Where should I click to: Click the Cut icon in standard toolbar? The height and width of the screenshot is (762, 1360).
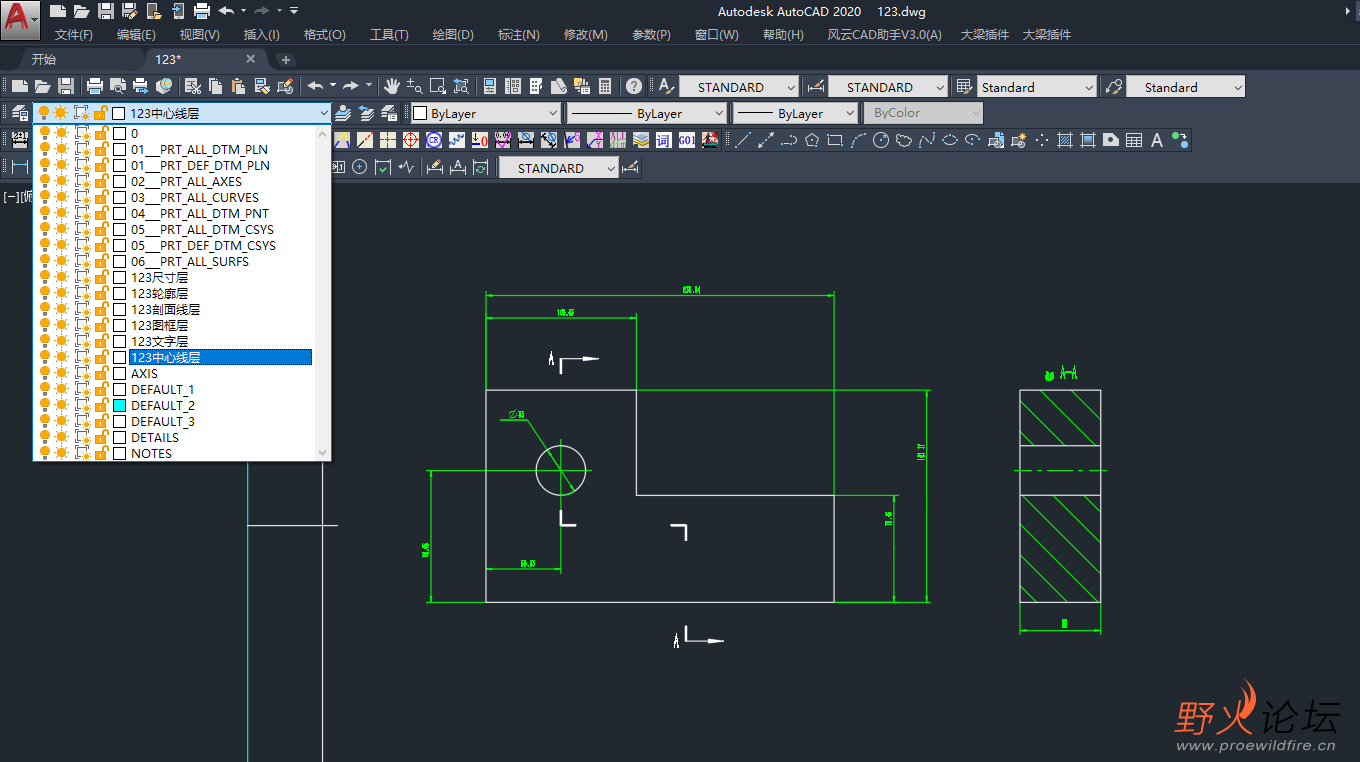[193, 87]
